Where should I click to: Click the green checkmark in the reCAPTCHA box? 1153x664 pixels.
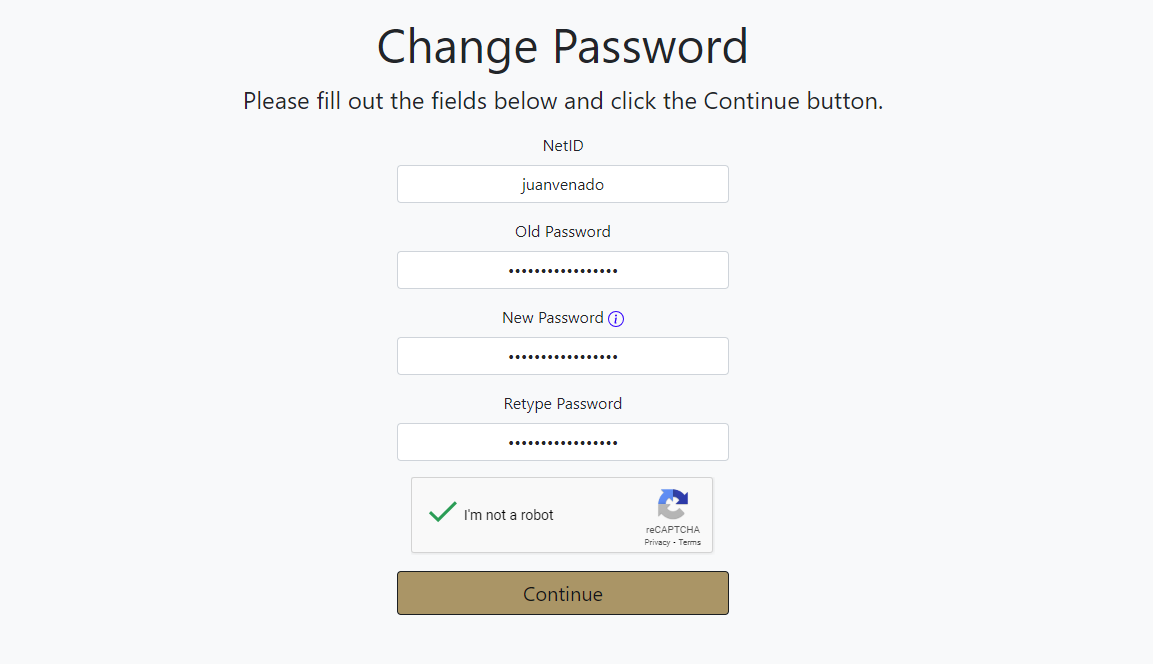441,511
